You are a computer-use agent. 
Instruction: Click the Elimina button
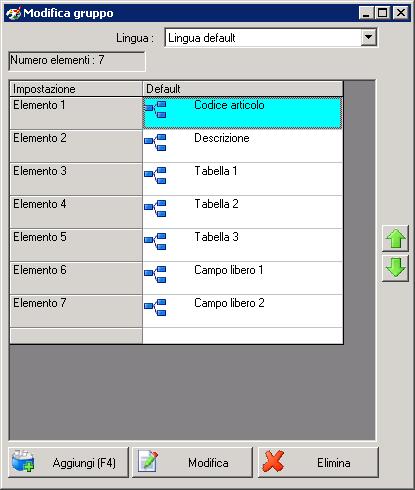(318, 463)
